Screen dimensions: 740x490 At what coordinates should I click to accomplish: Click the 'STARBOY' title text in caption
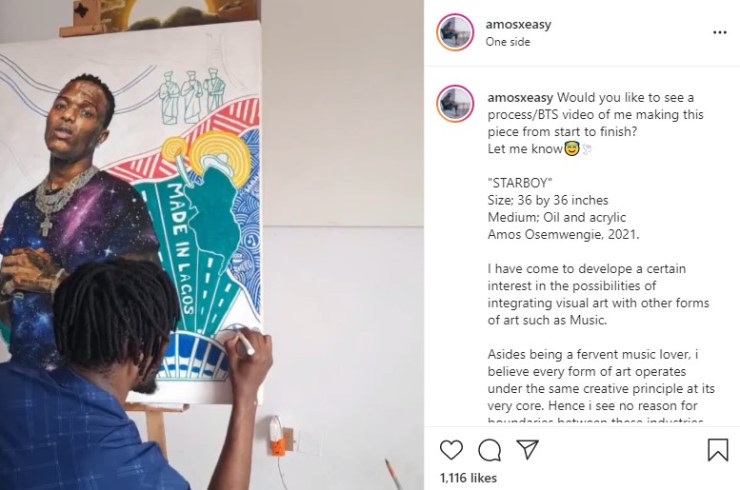point(520,183)
